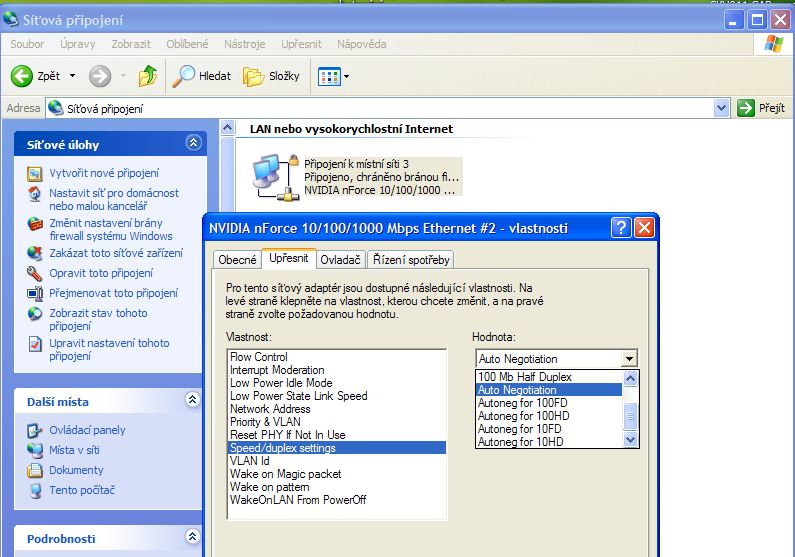Open the address bar dropdown arrow
795x557 pixels.
[721, 108]
